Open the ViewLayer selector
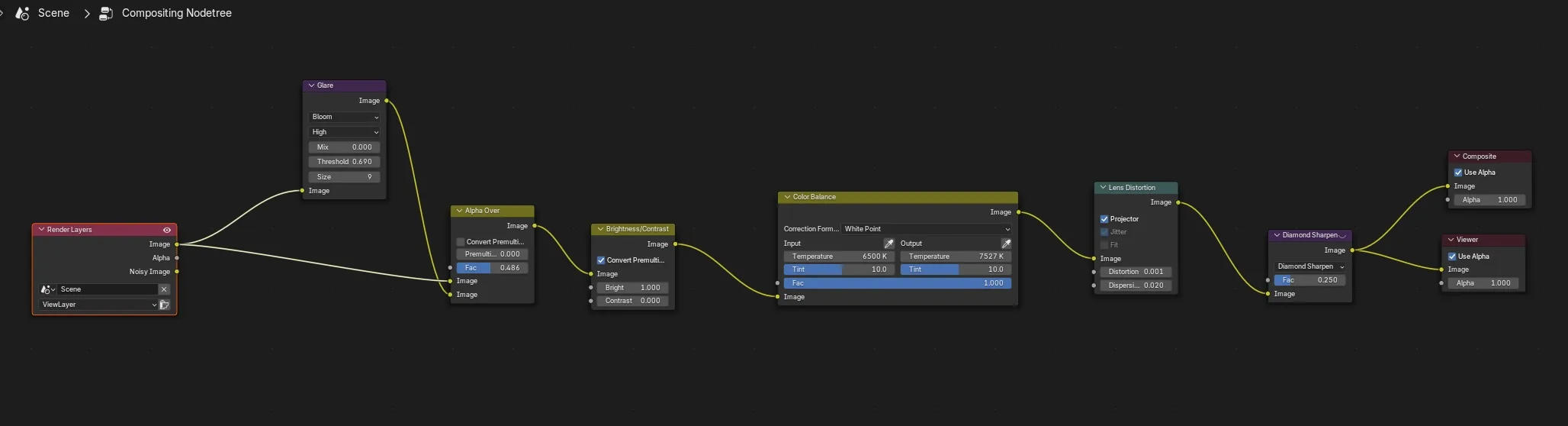The width and height of the screenshot is (1568, 426). pos(98,305)
